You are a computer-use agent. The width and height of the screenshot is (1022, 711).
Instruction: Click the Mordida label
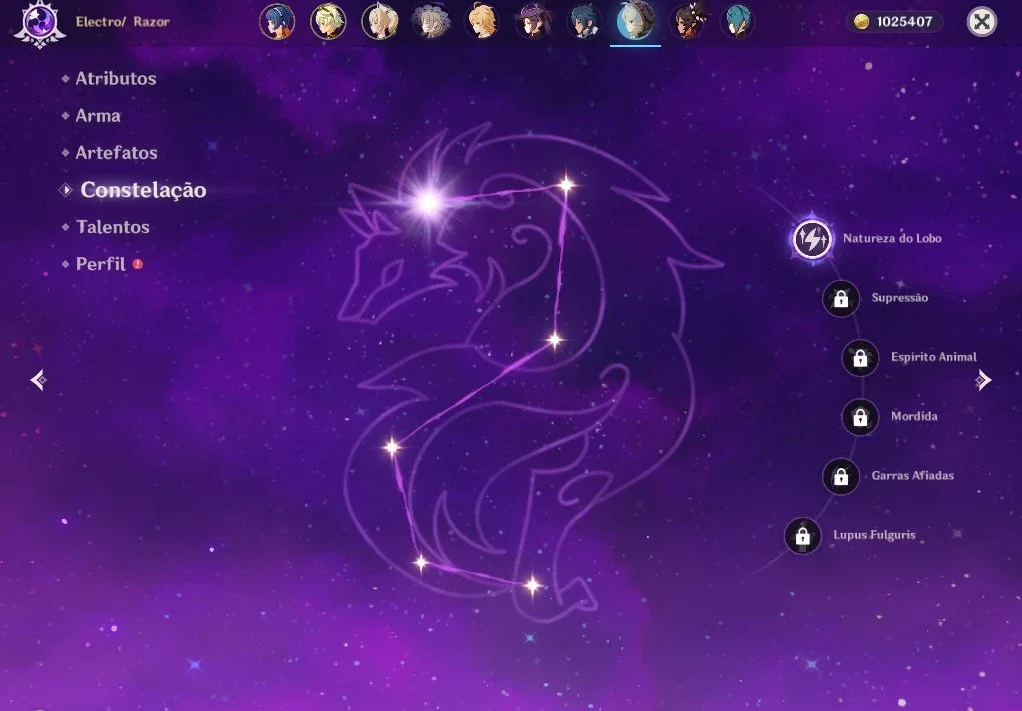click(914, 416)
